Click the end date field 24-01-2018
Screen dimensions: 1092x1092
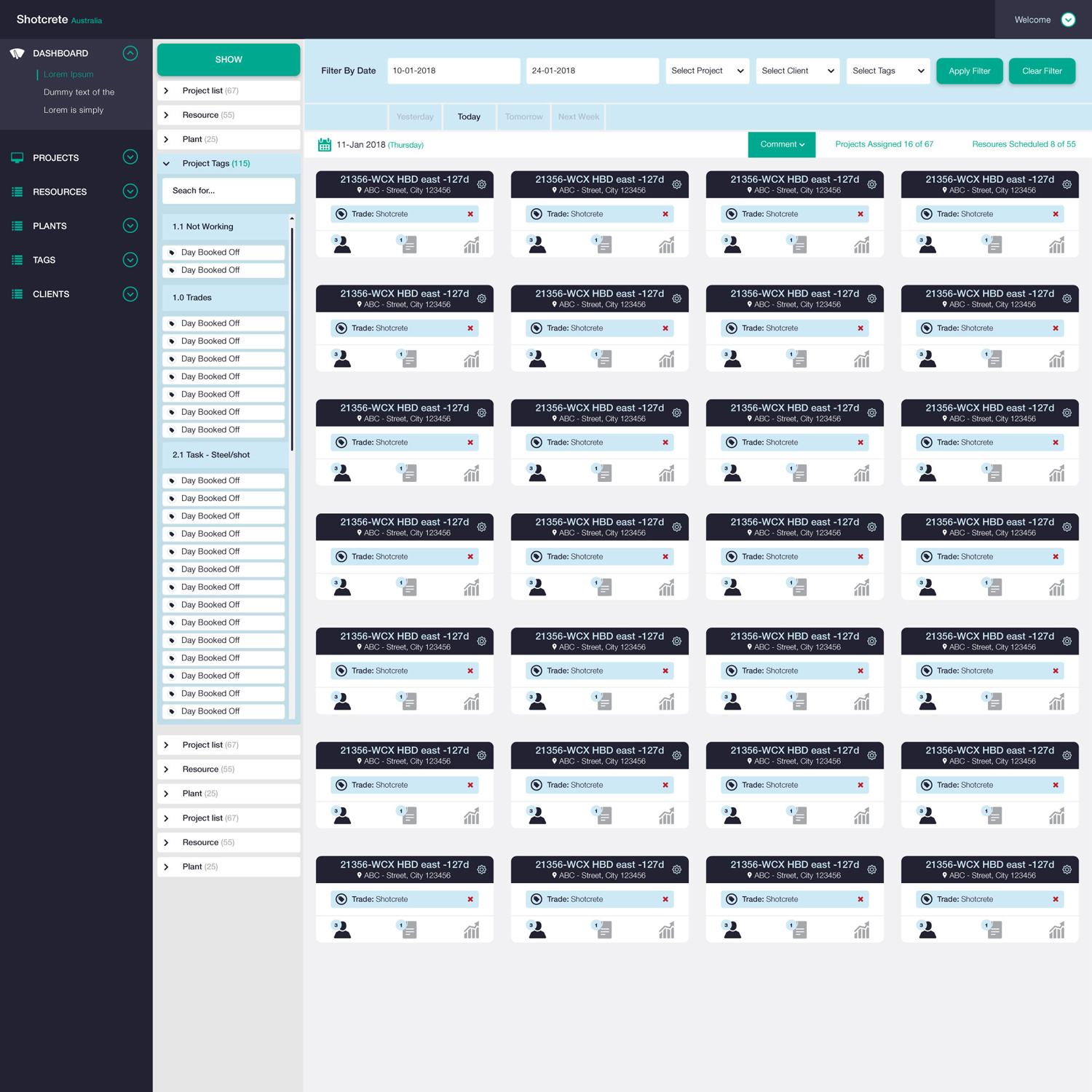[x=593, y=71]
